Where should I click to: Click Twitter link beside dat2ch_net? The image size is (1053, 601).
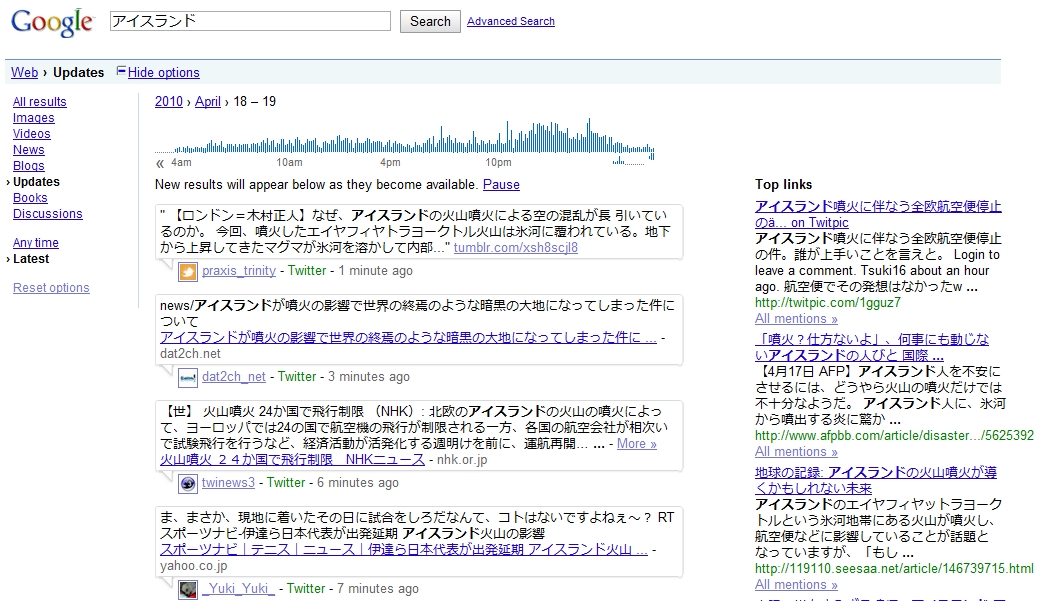click(x=297, y=377)
